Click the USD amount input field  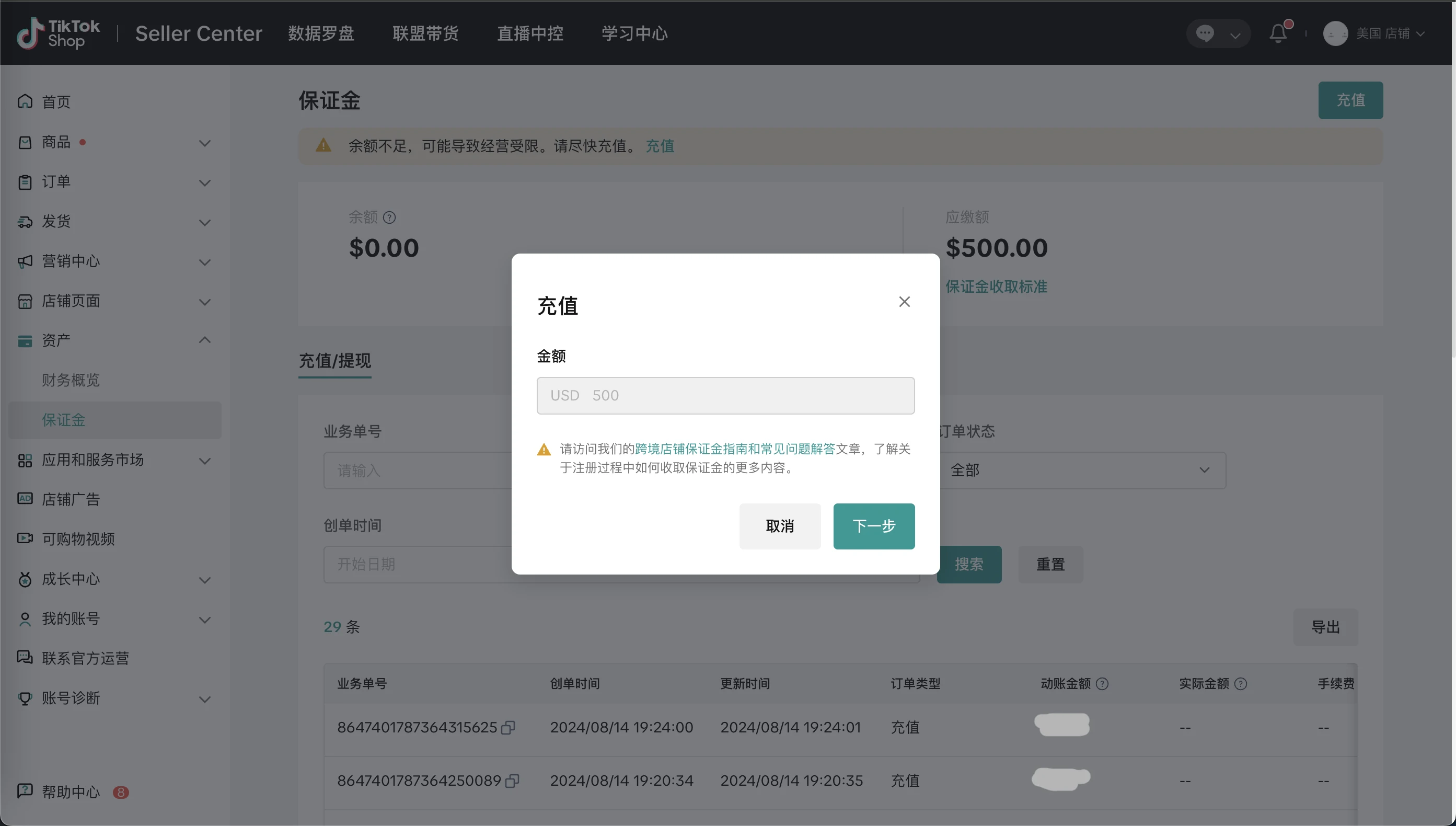pyautogui.click(x=726, y=395)
